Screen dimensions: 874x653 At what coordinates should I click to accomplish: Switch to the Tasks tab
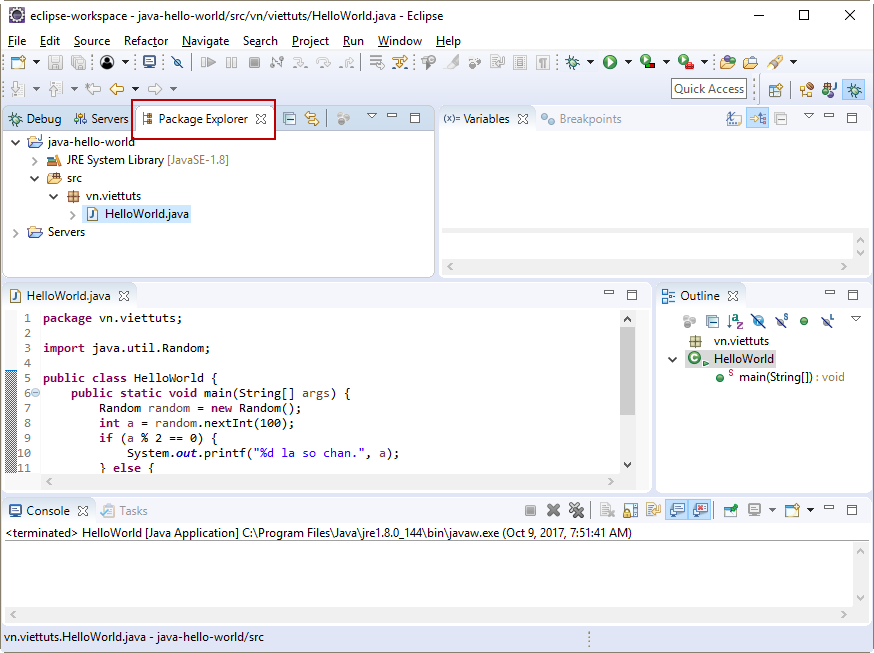[x=124, y=510]
